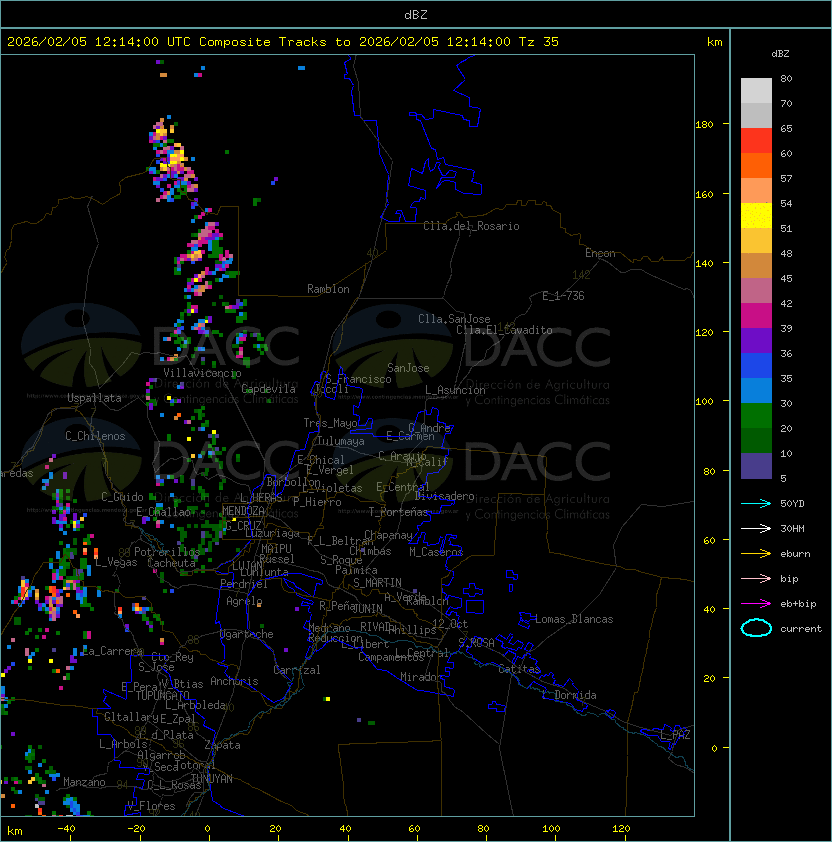The width and height of the screenshot is (832, 842).
Task: Select the 'Villavicencio' place label
Action: [x=202, y=373]
